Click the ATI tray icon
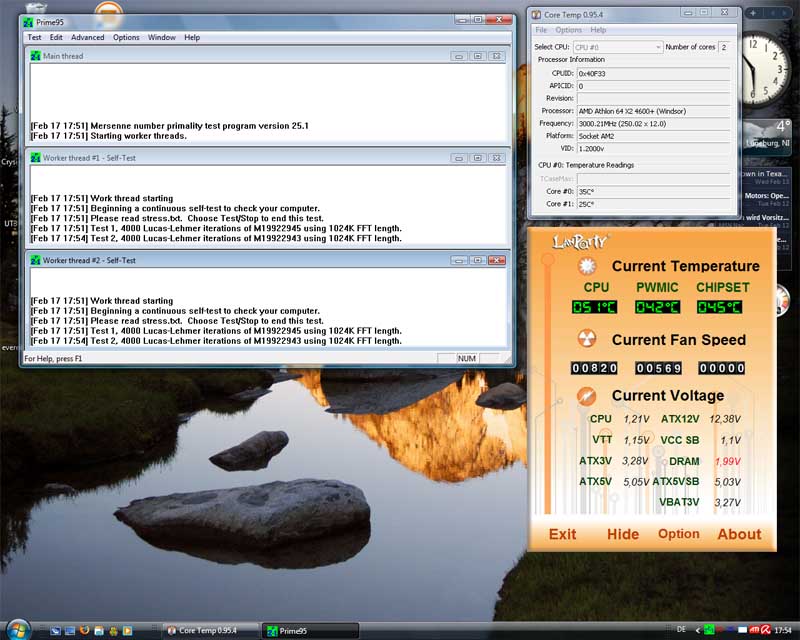The height and width of the screenshot is (640, 800). click(754, 630)
